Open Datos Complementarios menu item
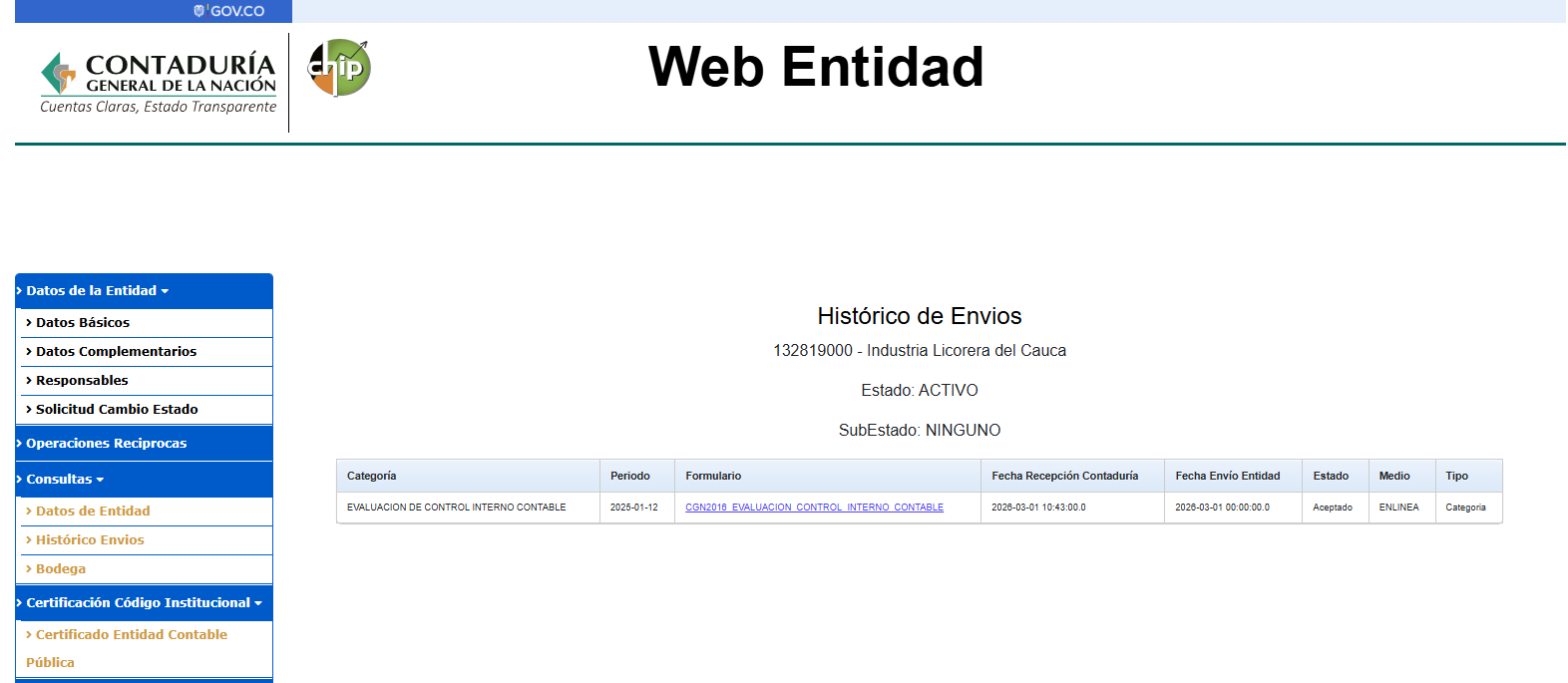1568x683 pixels. 116,352
